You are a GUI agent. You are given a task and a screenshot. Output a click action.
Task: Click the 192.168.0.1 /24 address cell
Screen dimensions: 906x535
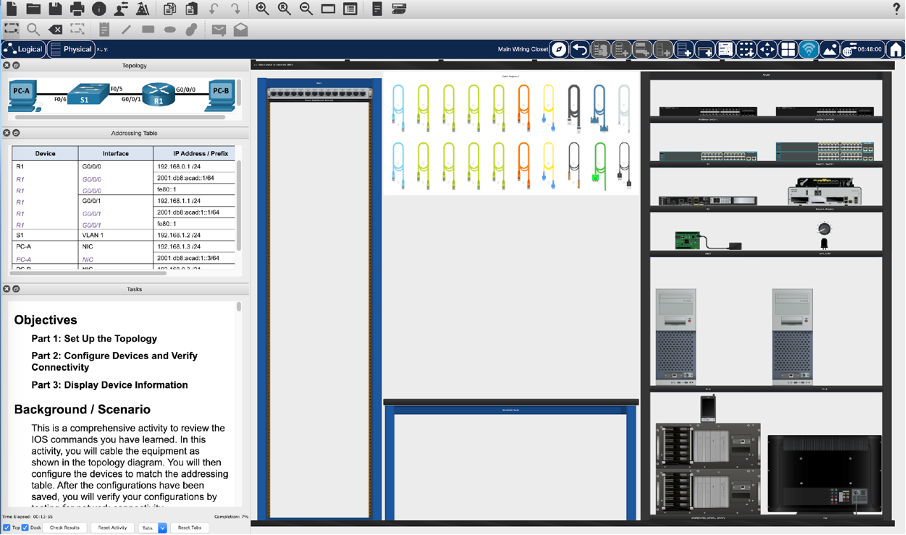click(194, 166)
